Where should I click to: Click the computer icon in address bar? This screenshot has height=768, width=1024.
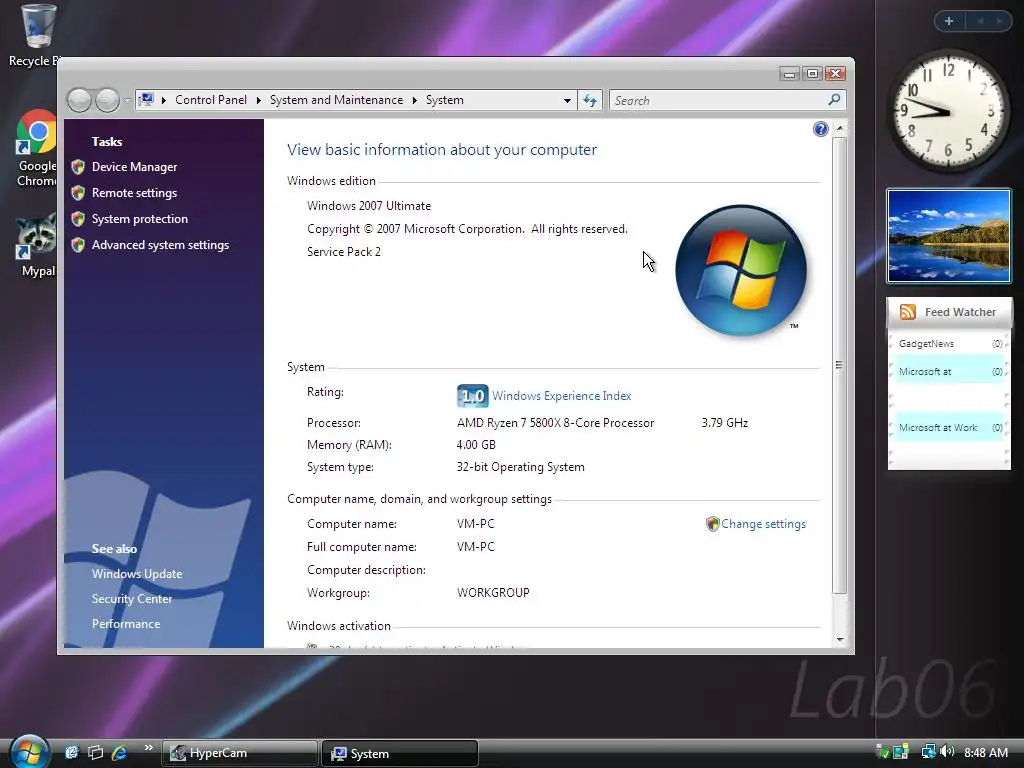[146, 100]
